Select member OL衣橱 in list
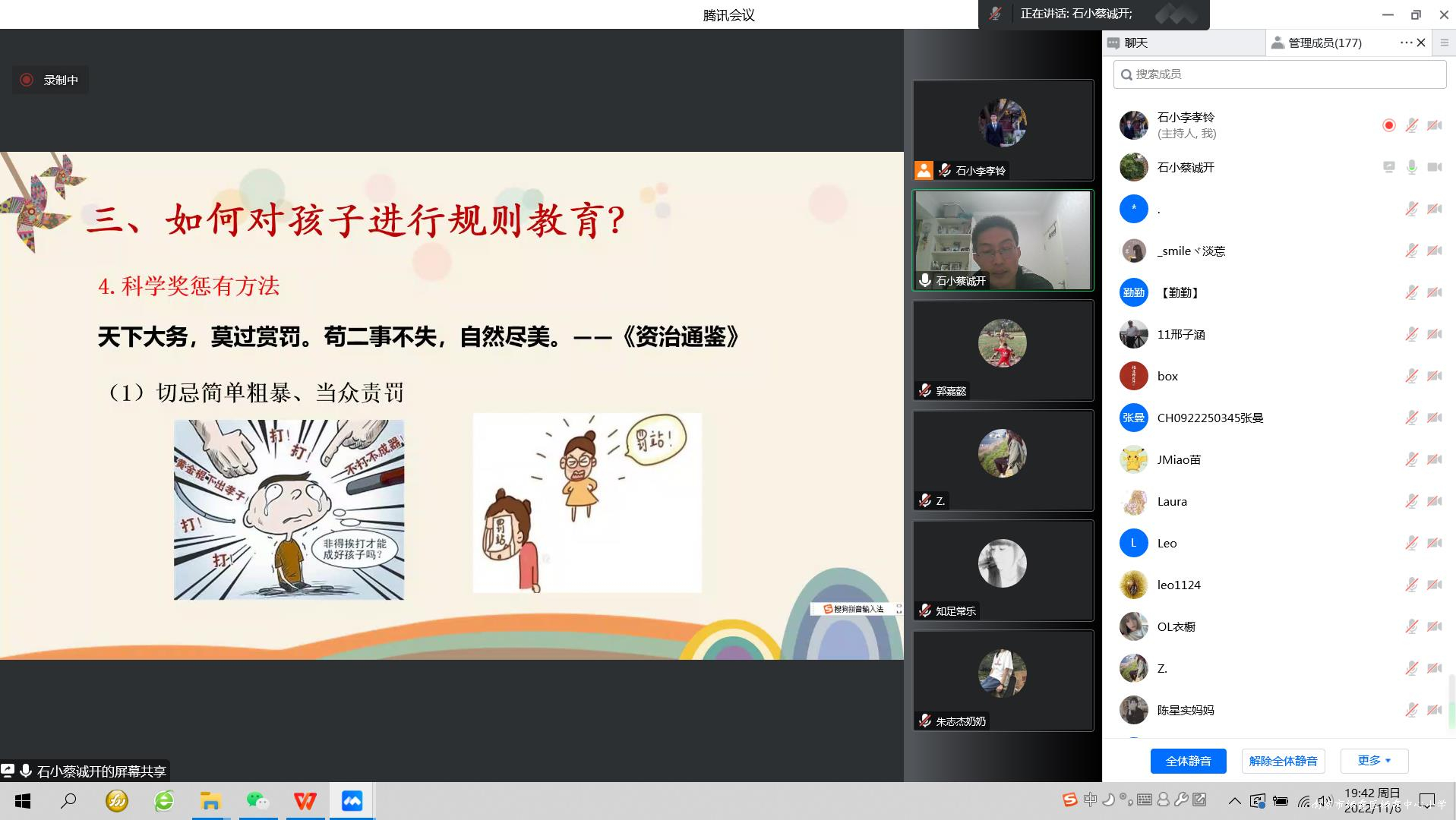 pyautogui.click(x=1279, y=626)
